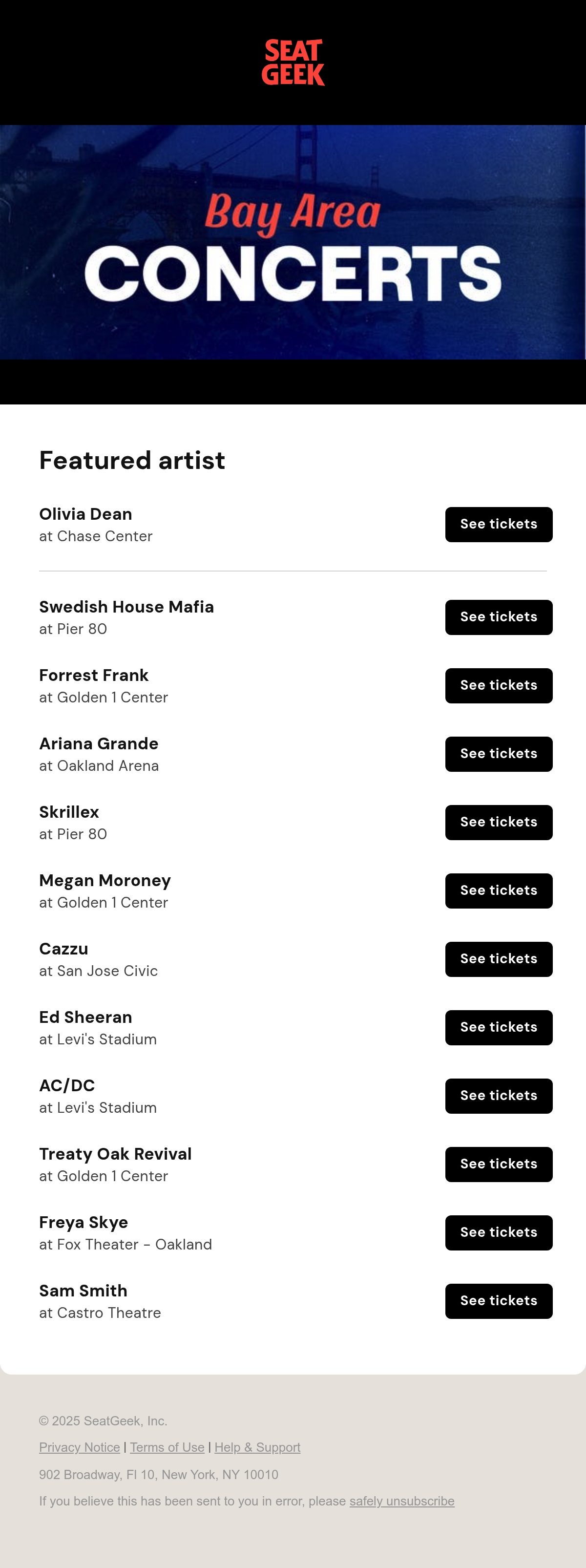
Task: See tickets for Forrest Frank
Action: [499, 686]
